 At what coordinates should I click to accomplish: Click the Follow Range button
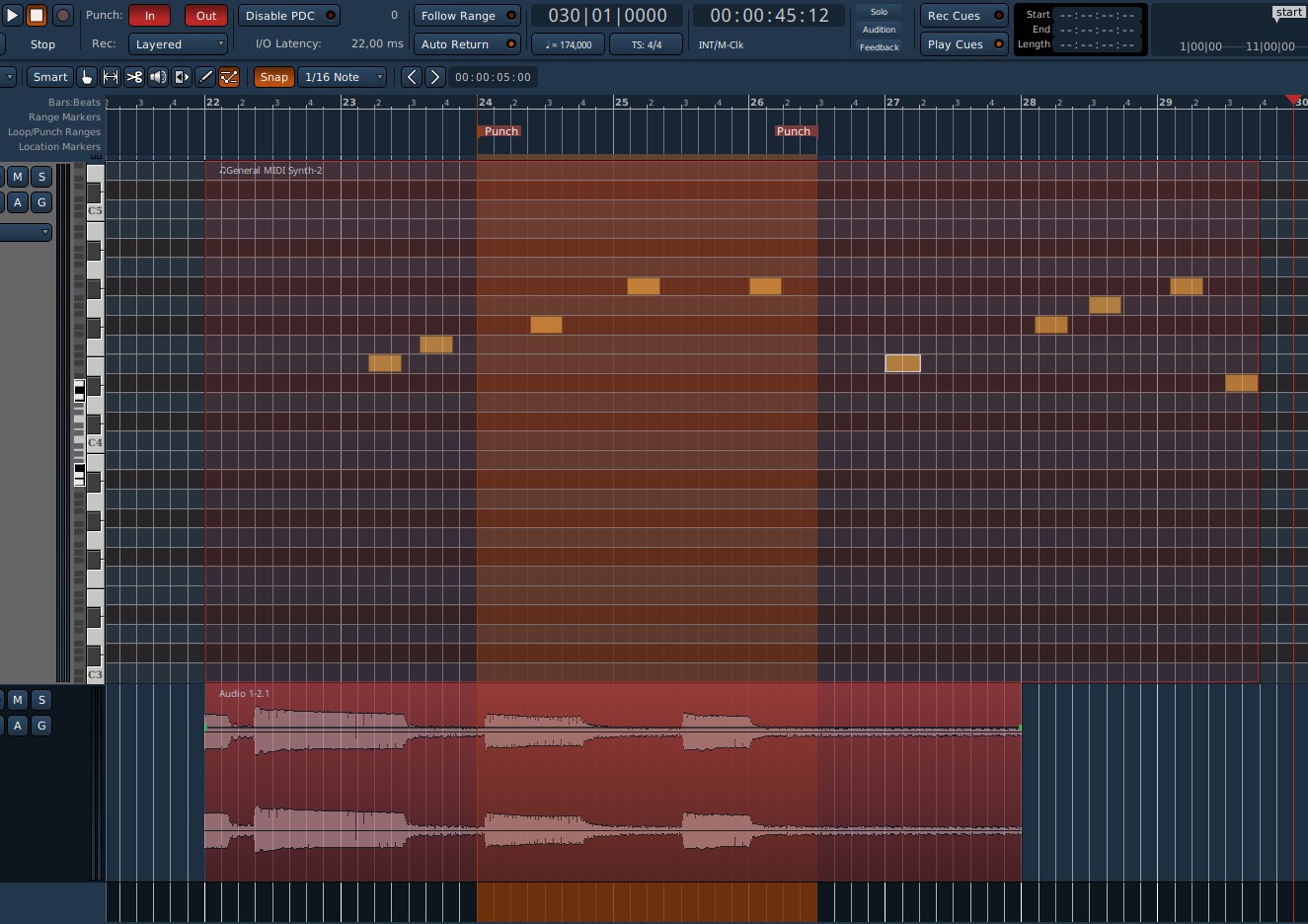click(467, 16)
